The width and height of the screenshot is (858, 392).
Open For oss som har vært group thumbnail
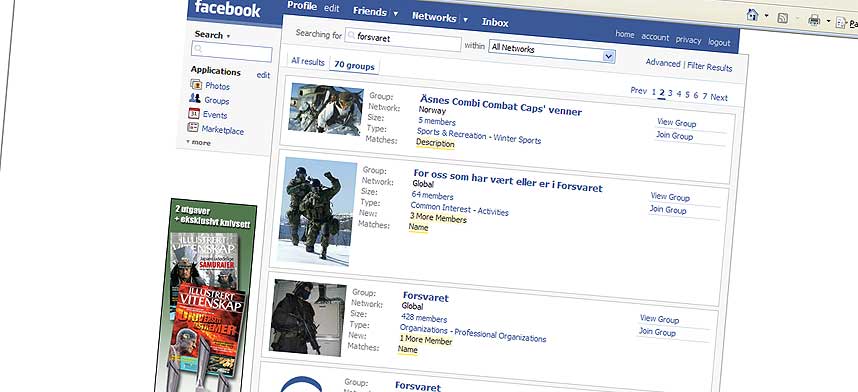point(316,212)
